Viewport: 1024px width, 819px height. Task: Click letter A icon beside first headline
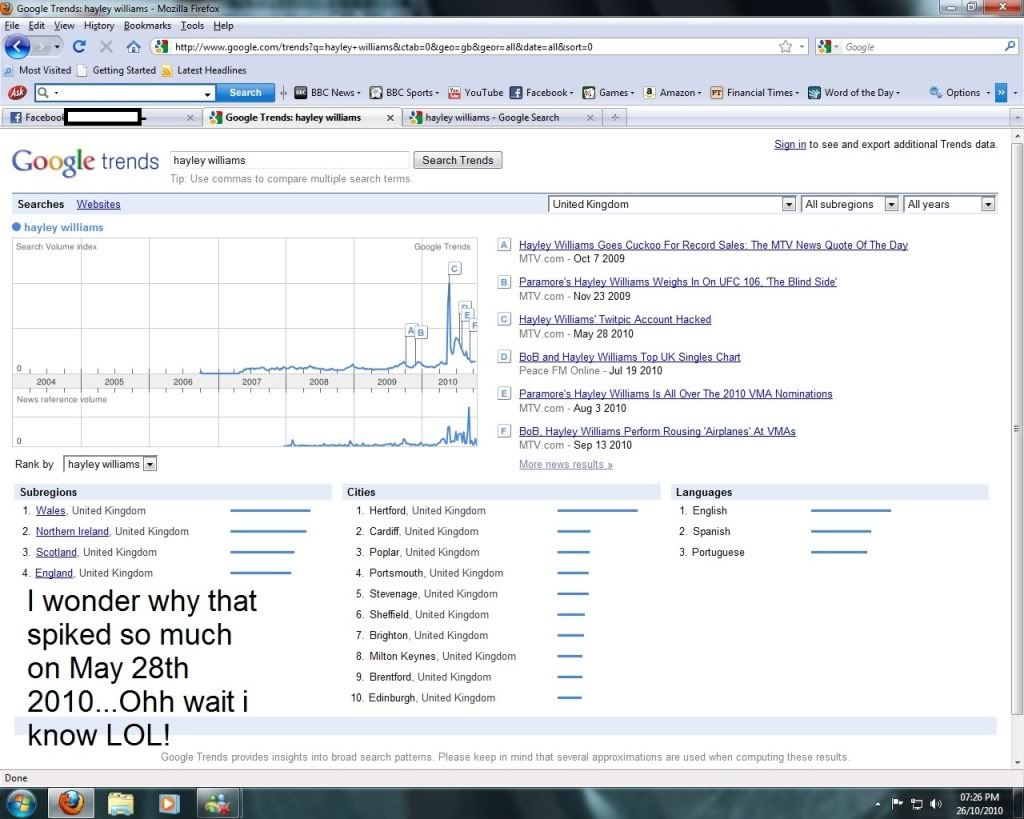pyautogui.click(x=504, y=245)
